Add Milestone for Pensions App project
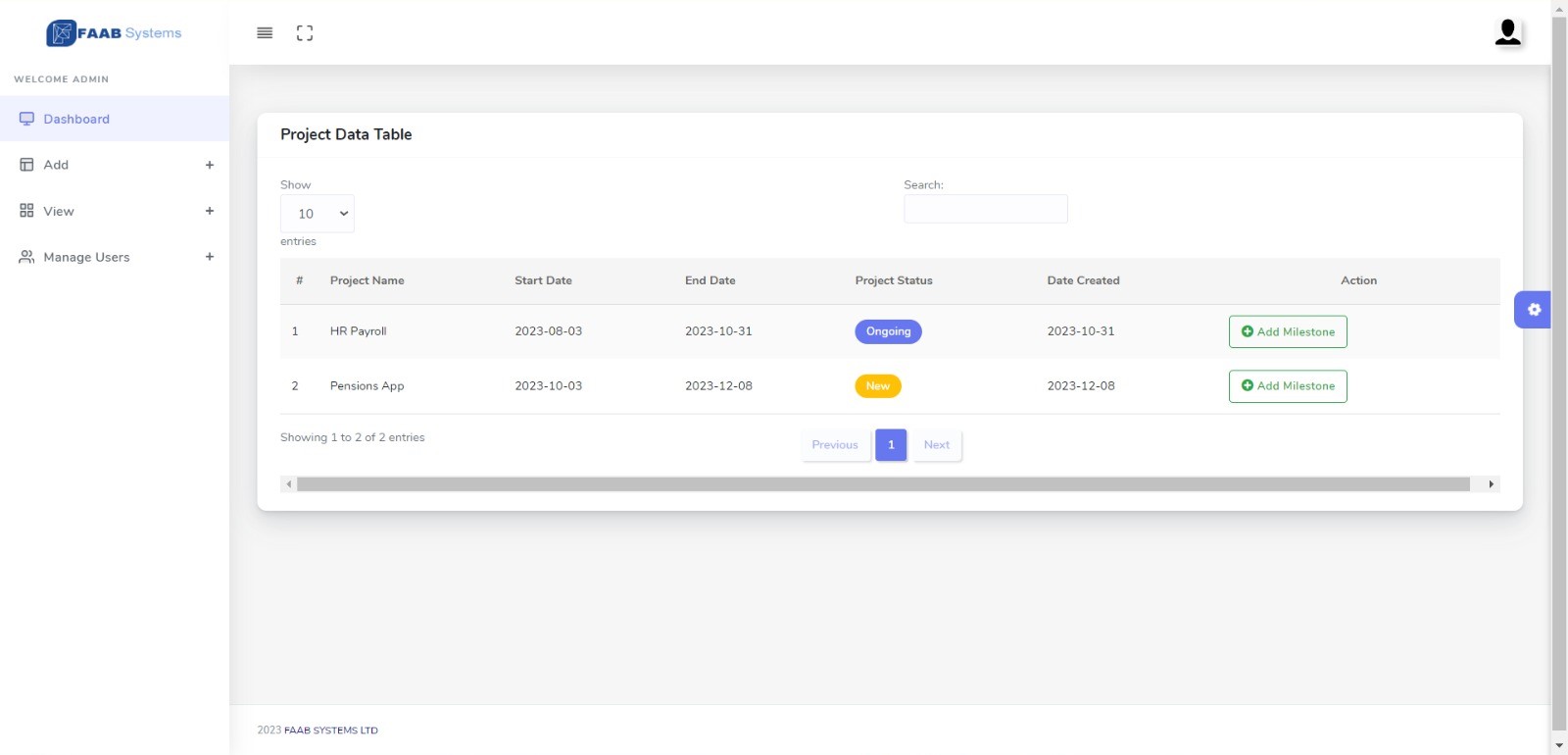The image size is (1568, 755). (x=1287, y=386)
